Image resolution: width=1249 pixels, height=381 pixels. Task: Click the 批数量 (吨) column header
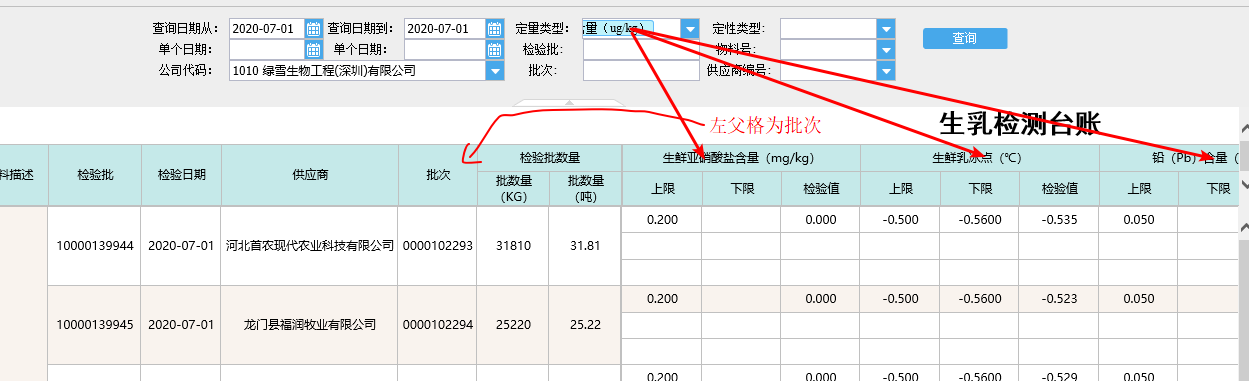[x=584, y=188]
